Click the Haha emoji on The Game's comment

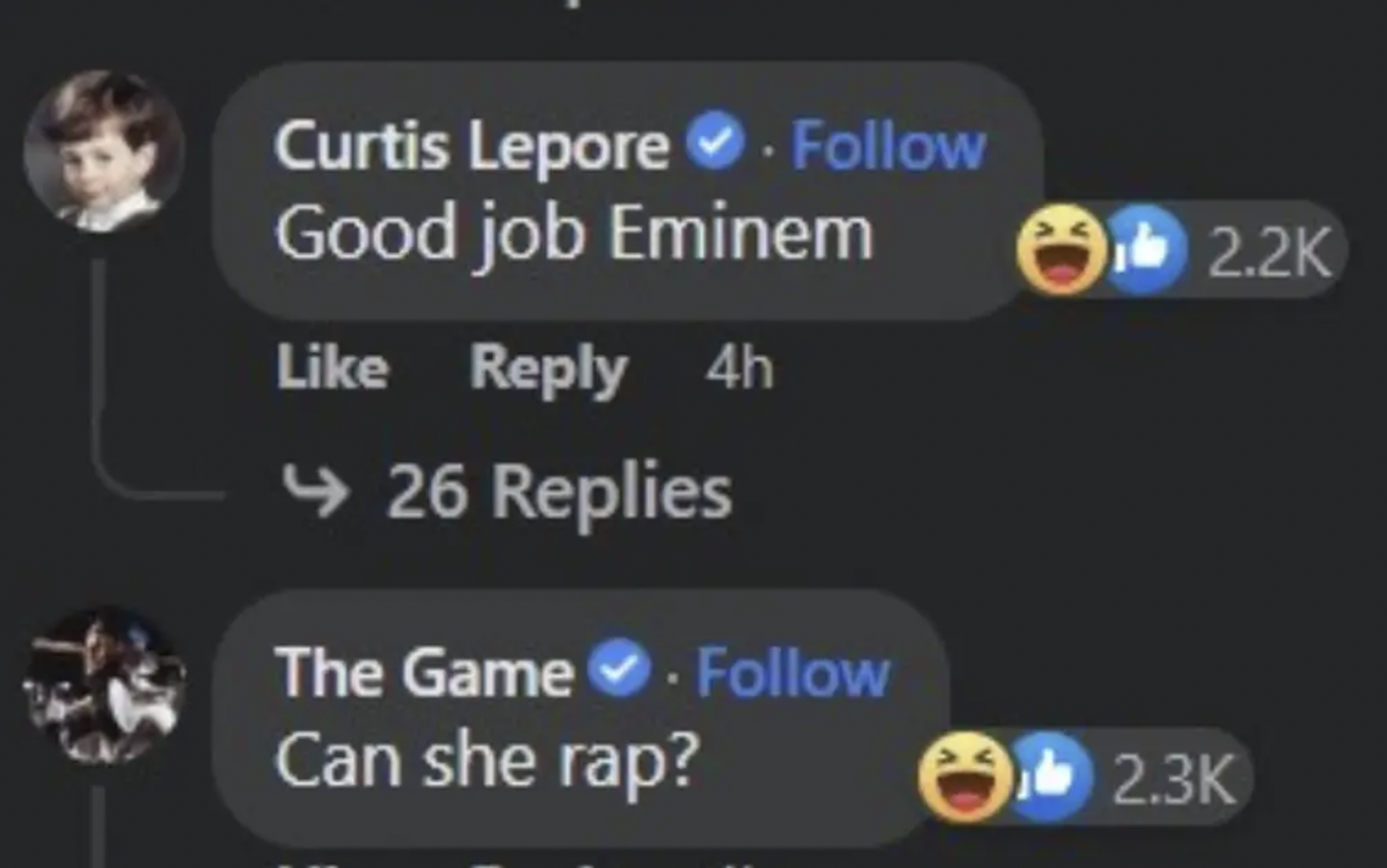click(965, 776)
